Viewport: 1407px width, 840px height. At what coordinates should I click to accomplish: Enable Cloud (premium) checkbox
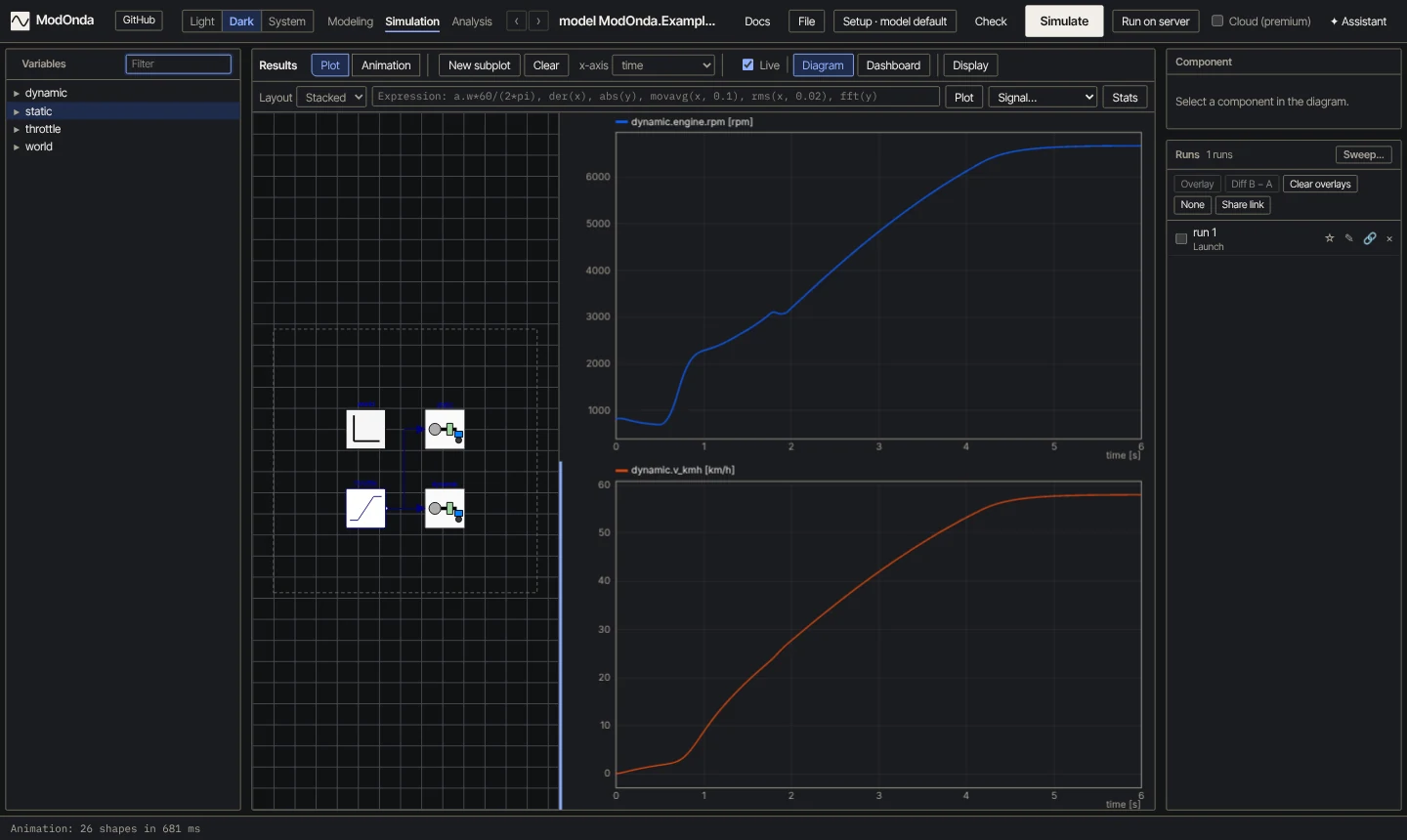(x=1217, y=21)
